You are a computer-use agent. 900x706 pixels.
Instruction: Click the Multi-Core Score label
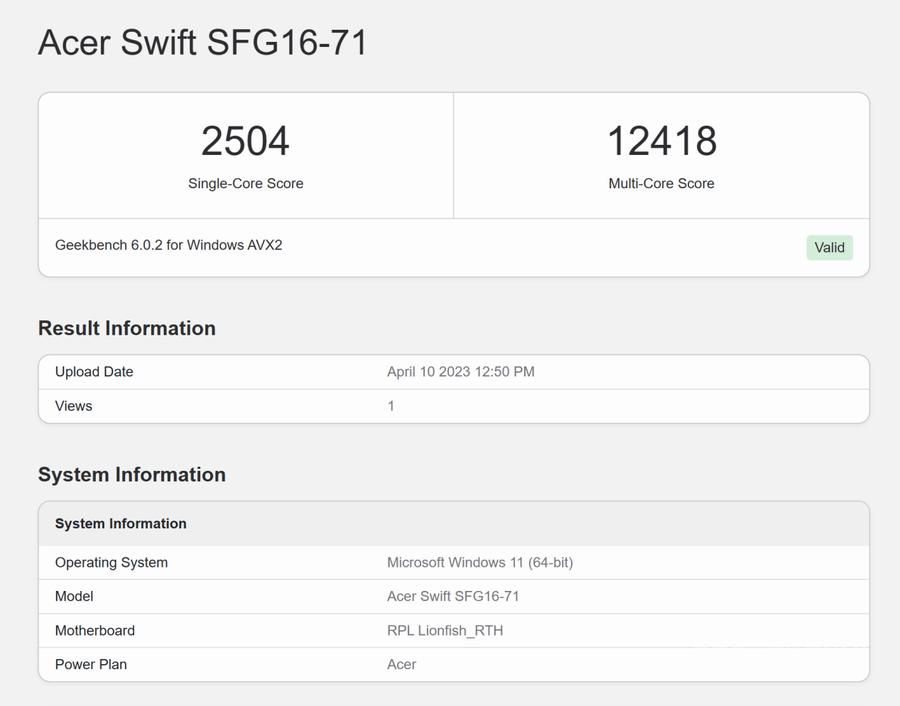point(661,184)
